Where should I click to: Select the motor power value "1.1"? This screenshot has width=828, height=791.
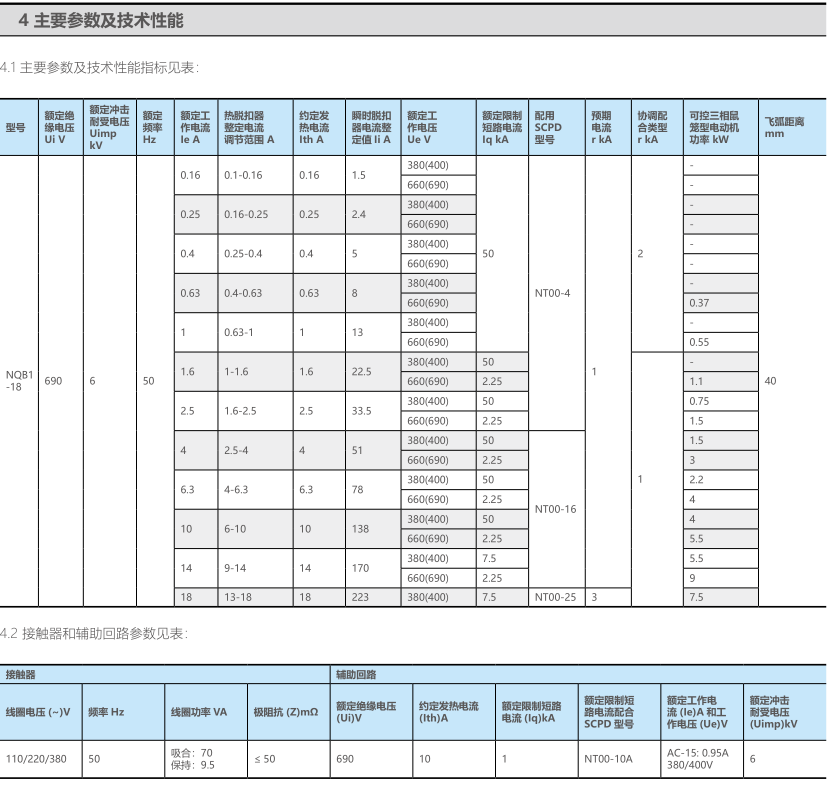[696, 381]
